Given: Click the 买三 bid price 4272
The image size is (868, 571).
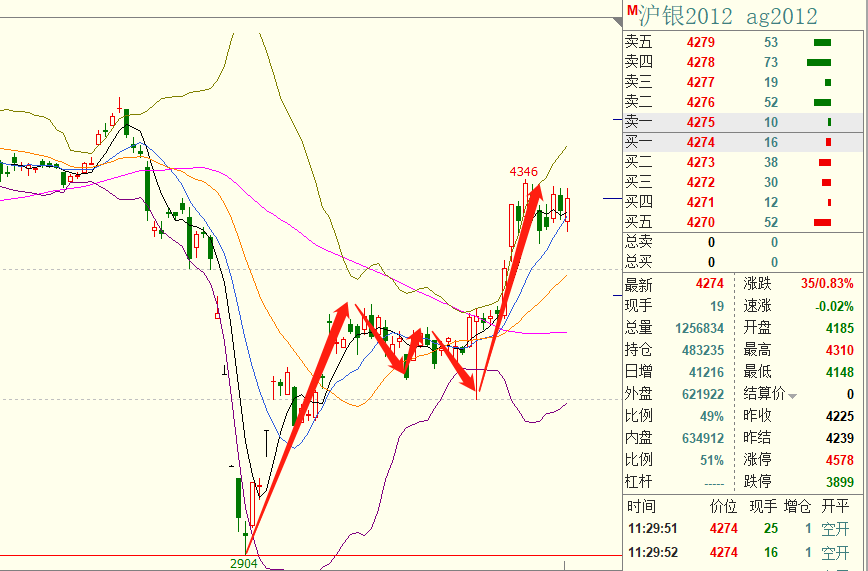Looking at the screenshot, I should pos(700,182).
